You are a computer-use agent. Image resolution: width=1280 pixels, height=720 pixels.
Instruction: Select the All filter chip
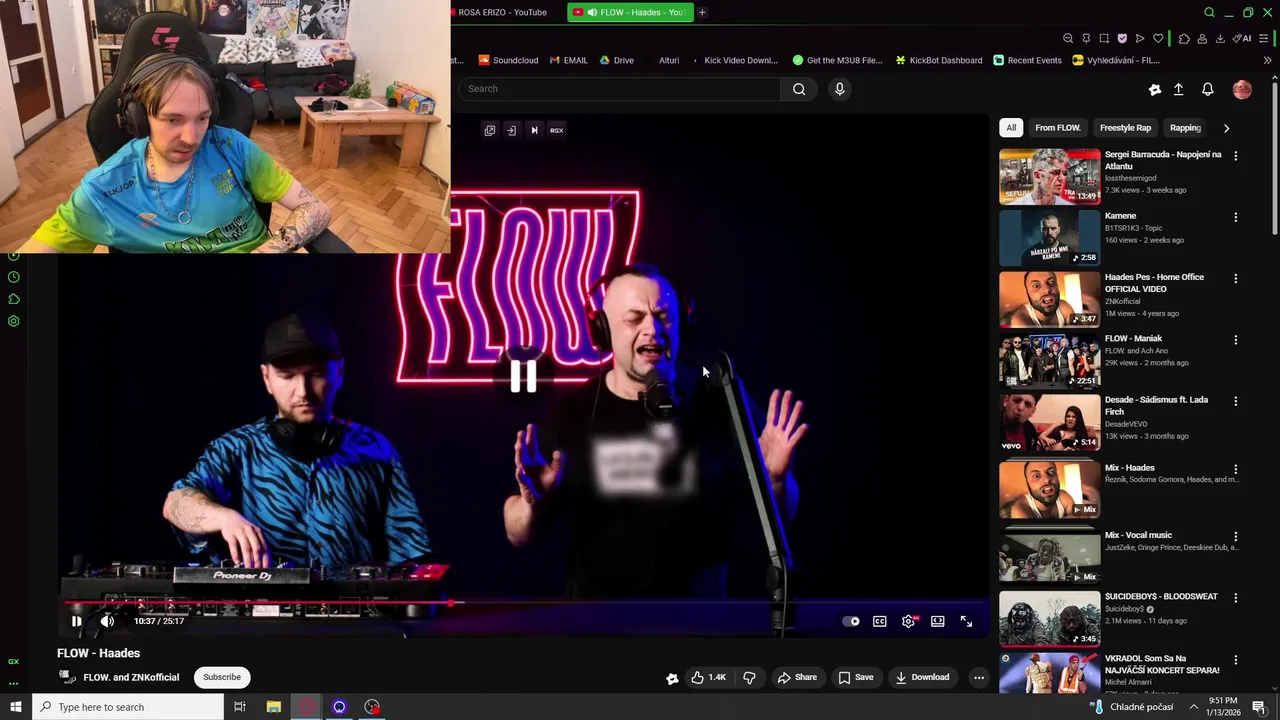1011,128
